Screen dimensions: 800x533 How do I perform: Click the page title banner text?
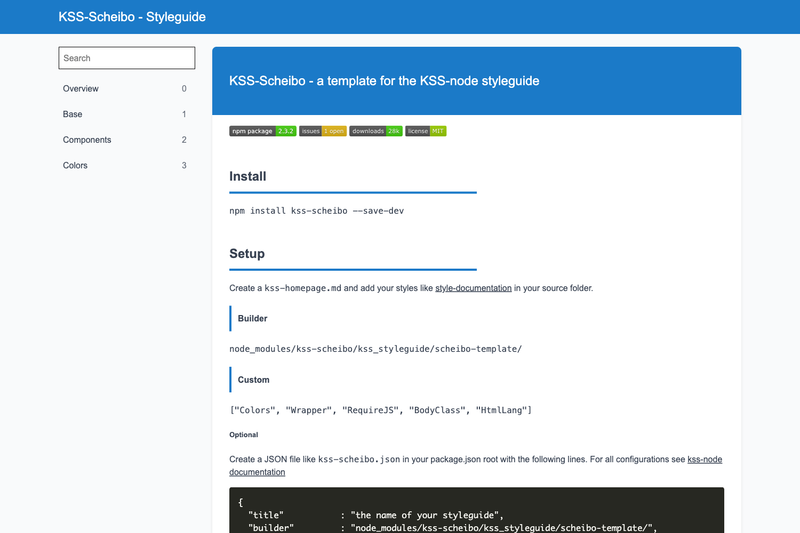pyautogui.click(x=384, y=81)
